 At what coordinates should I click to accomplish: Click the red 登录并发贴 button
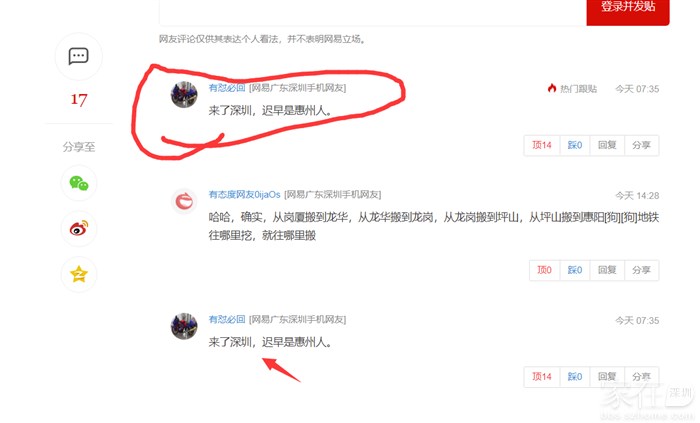tap(628, 9)
